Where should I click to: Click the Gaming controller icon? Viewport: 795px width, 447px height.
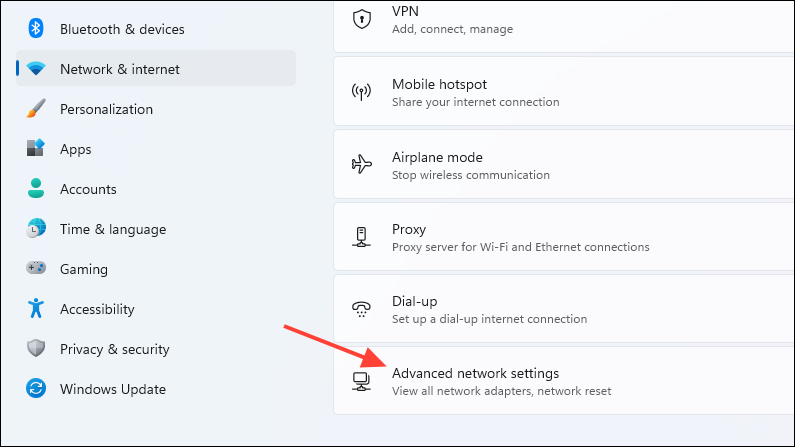pos(35,268)
